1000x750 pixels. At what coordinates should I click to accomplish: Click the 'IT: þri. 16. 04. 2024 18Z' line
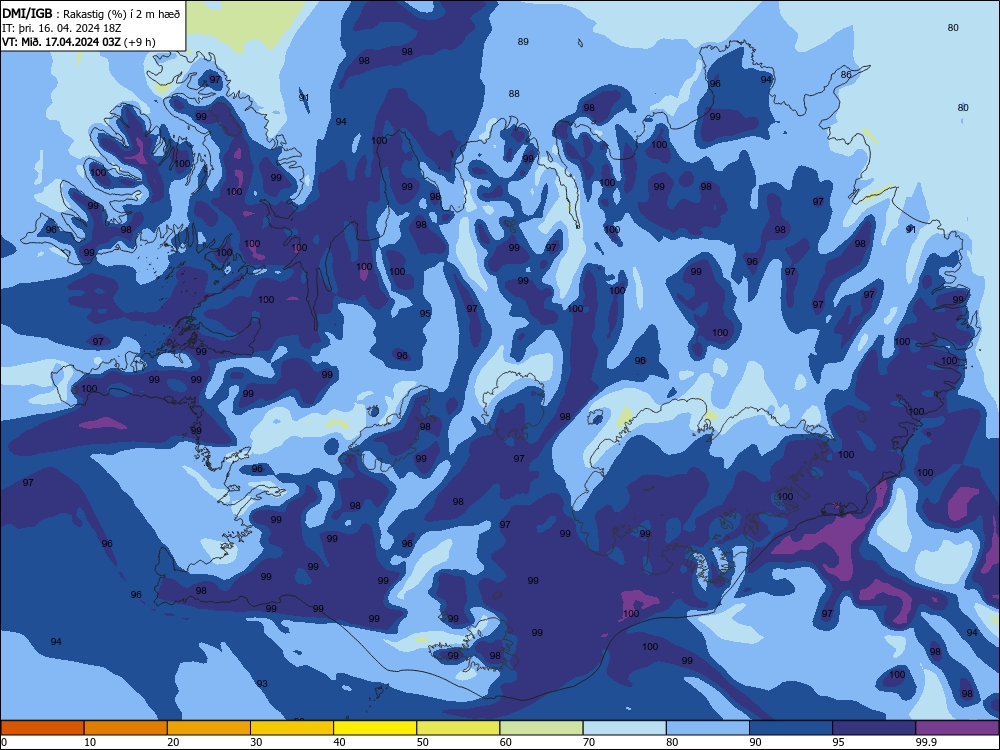(62, 28)
